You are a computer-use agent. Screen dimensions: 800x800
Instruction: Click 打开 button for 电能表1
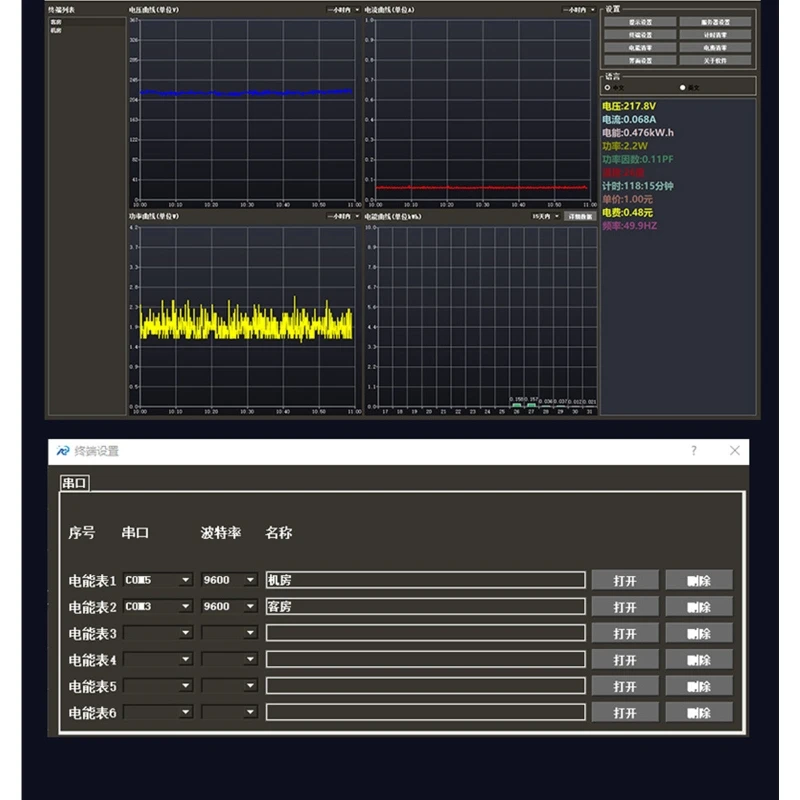(625, 580)
